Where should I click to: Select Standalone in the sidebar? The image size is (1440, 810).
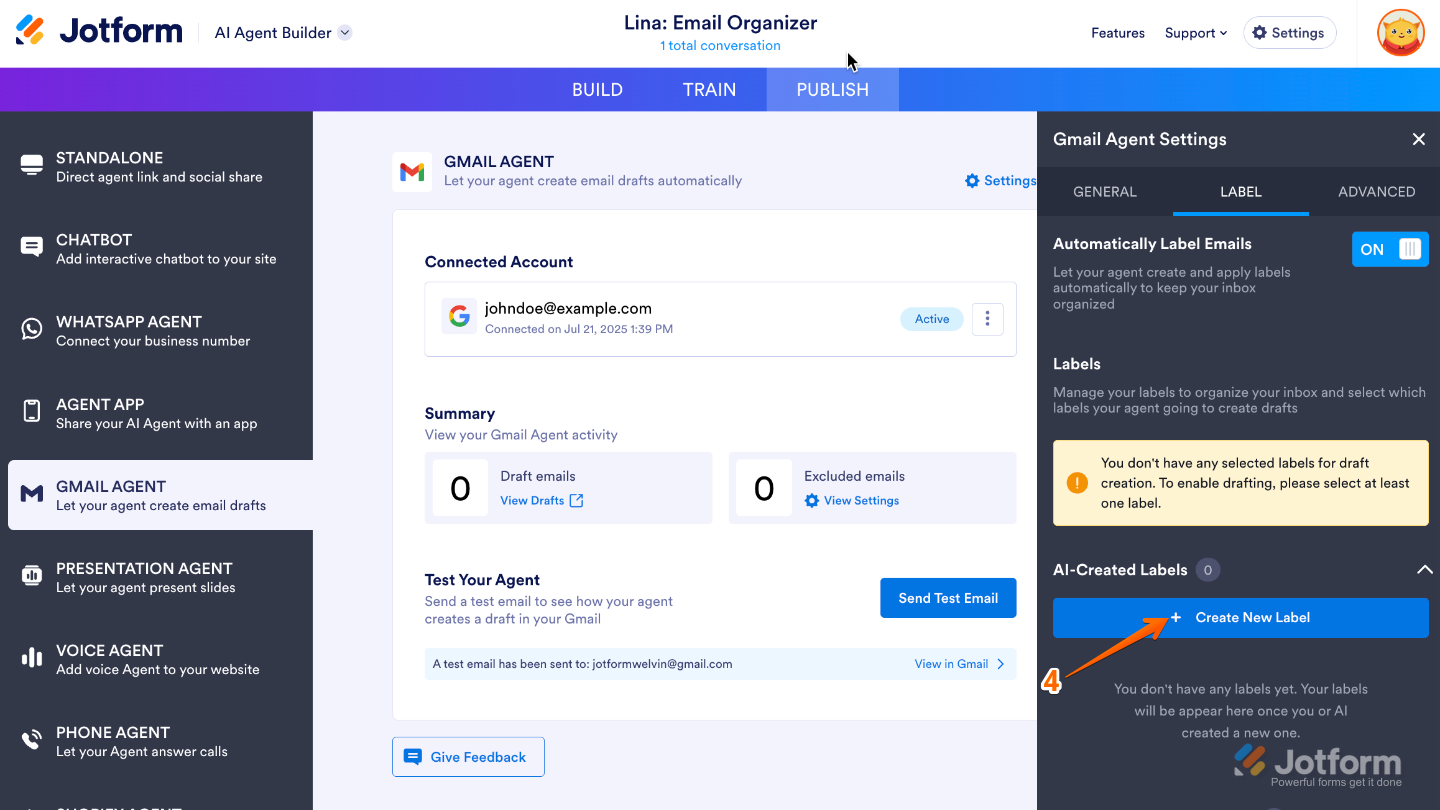(x=156, y=166)
